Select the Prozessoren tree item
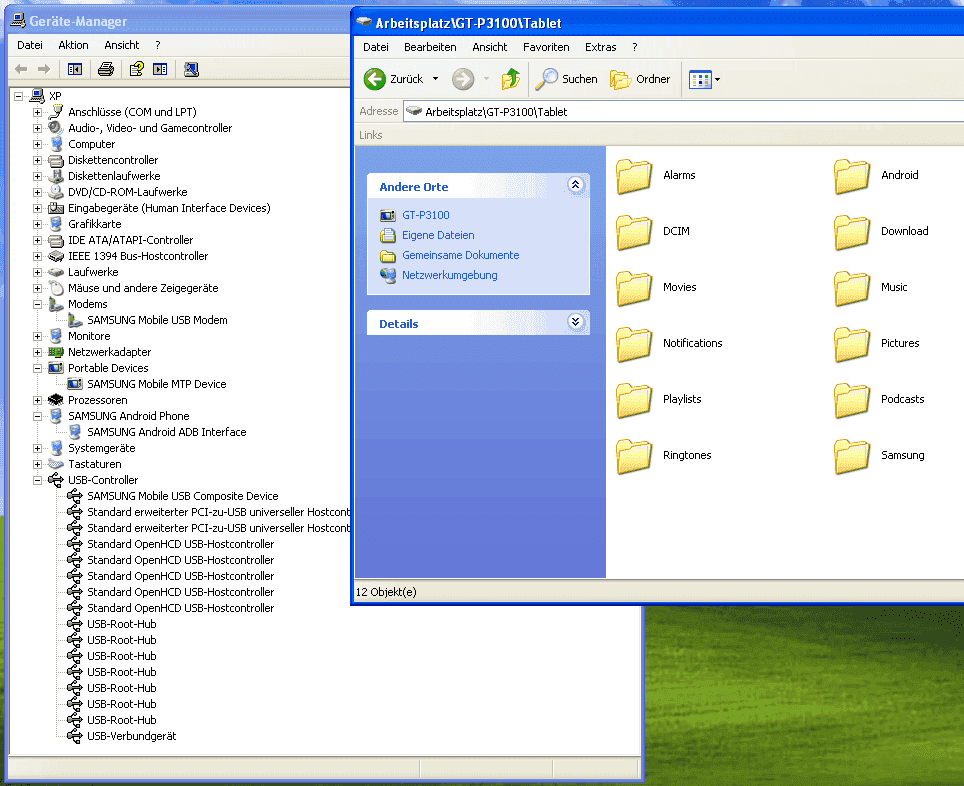This screenshot has width=964, height=786. pyautogui.click(x=97, y=400)
